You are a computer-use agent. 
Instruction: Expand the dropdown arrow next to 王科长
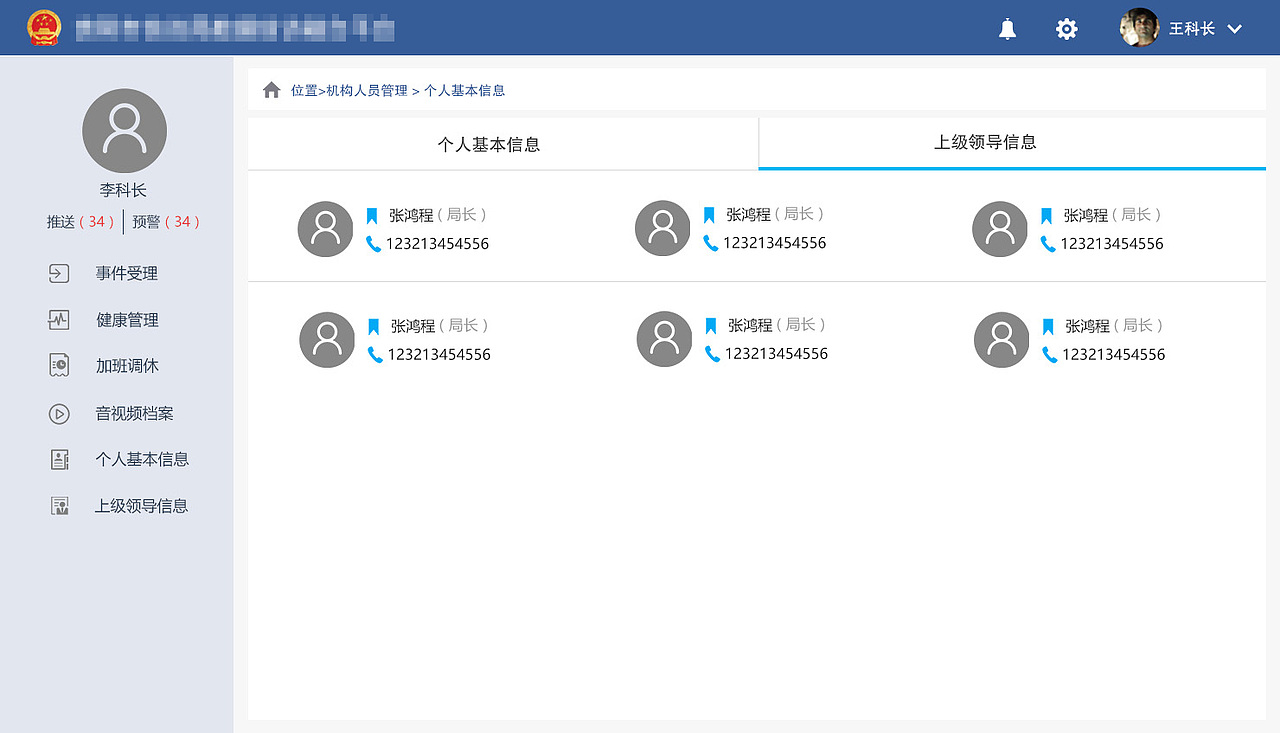click(x=1235, y=29)
